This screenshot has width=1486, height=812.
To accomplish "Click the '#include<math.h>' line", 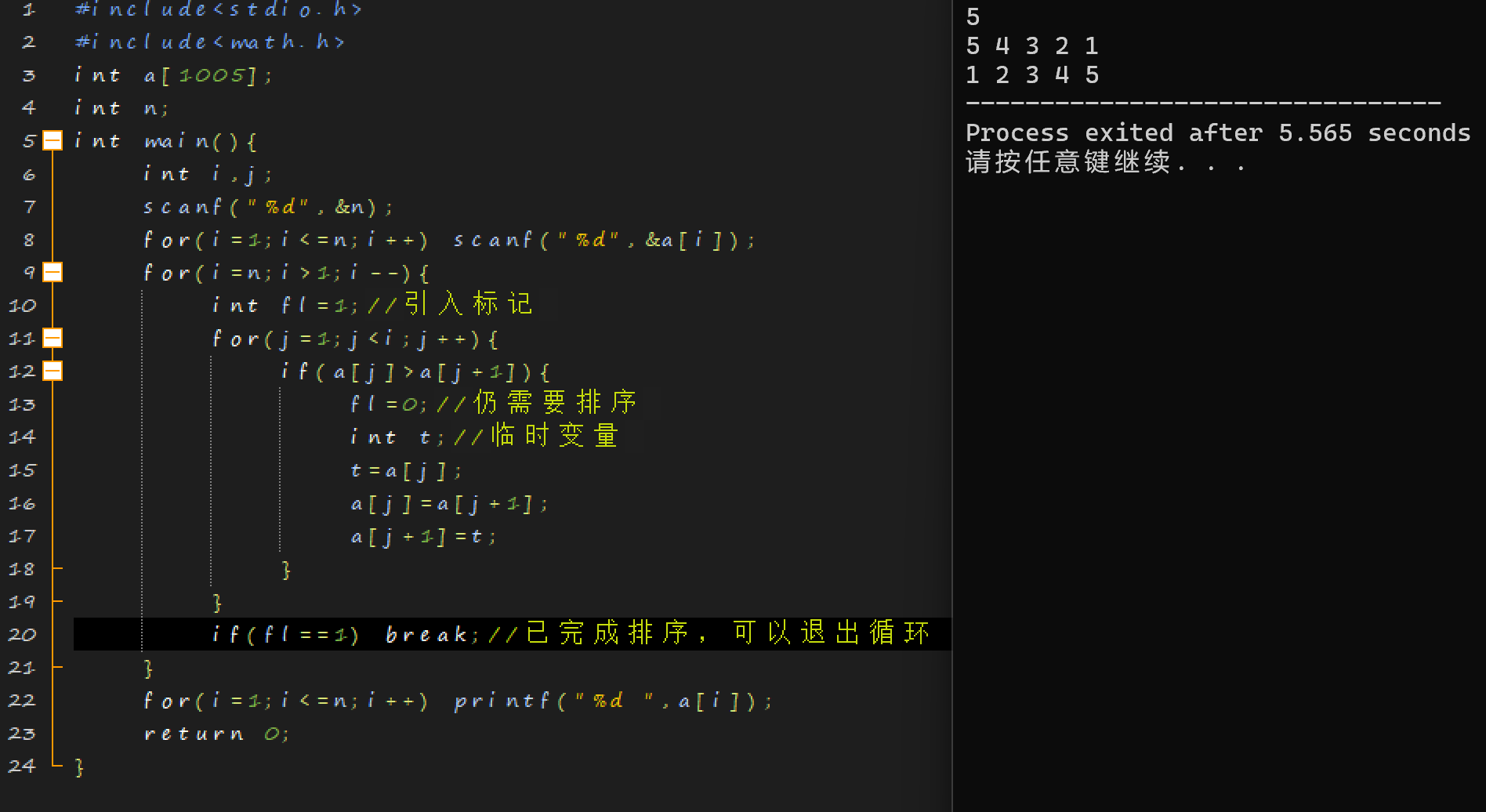I will coord(210,42).
